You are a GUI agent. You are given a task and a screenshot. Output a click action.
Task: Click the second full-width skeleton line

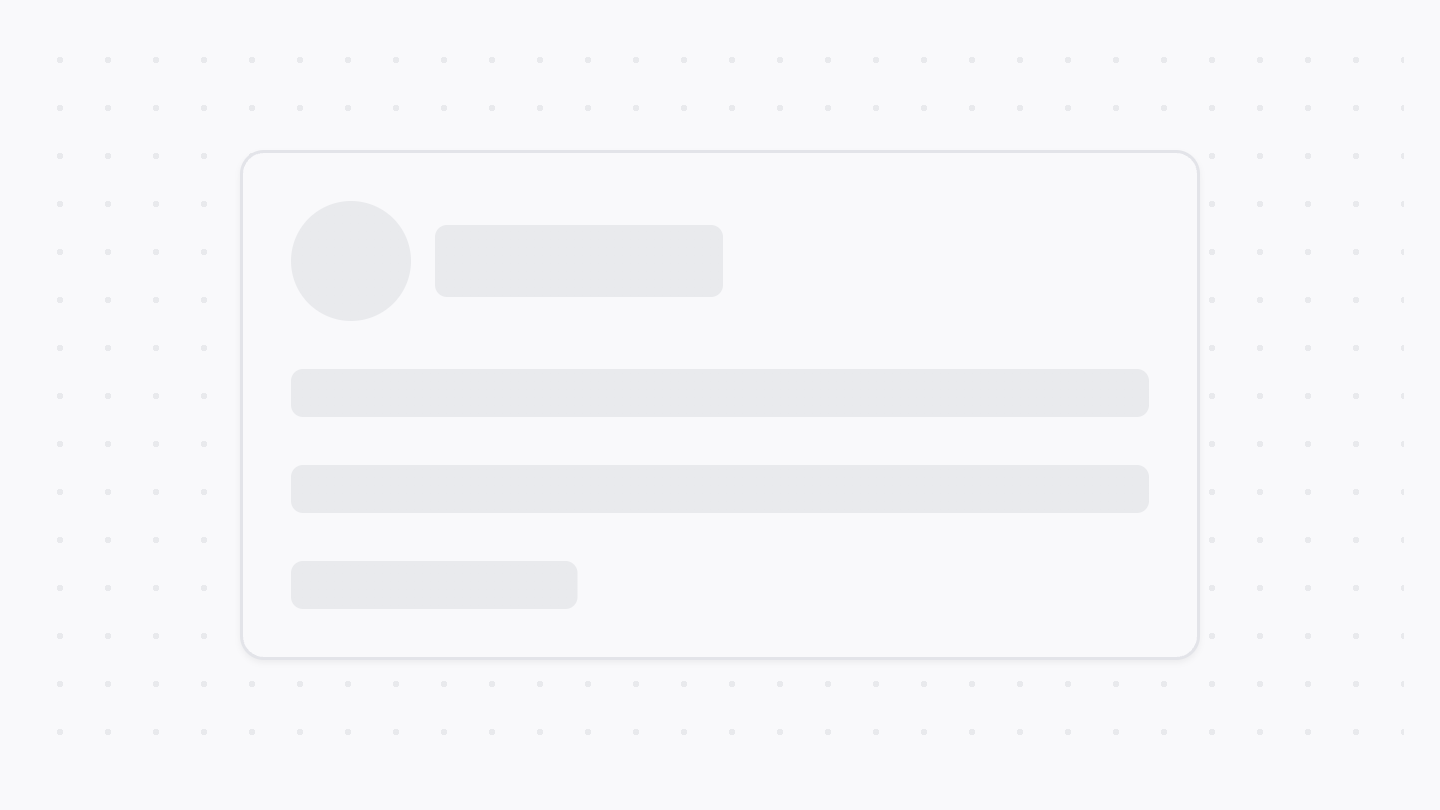tap(720, 489)
